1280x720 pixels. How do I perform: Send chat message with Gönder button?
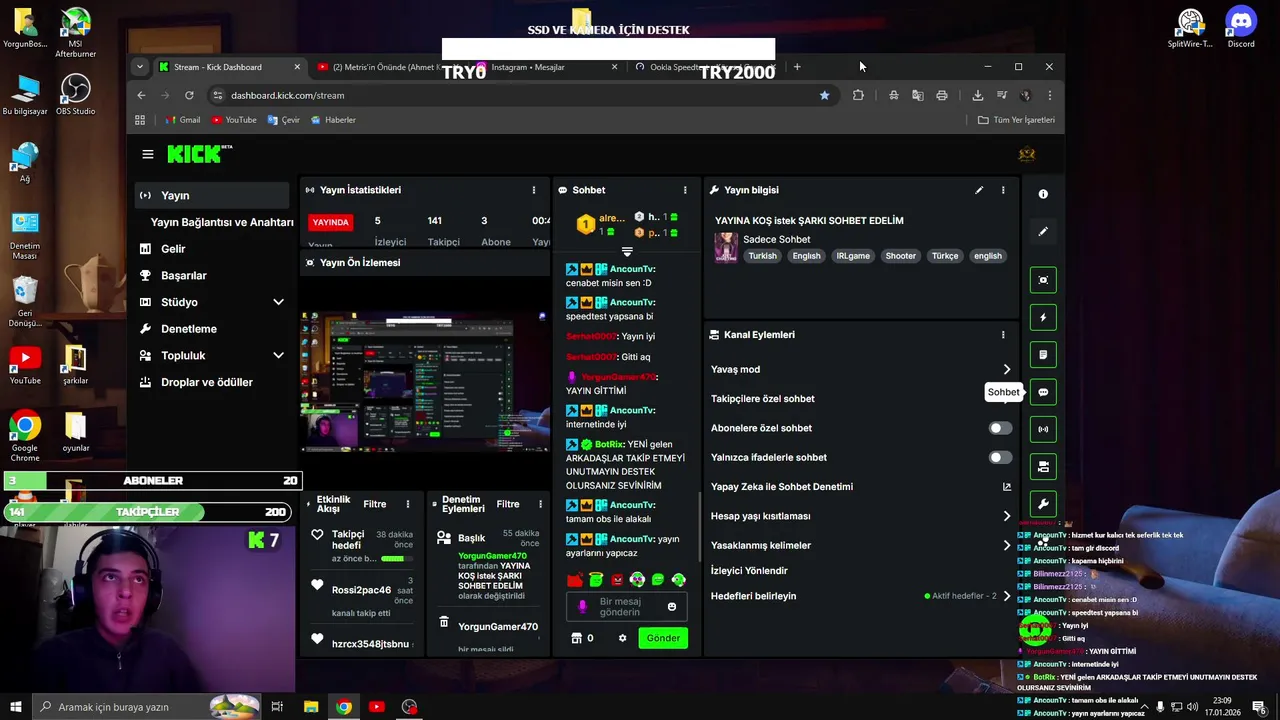[663, 638]
